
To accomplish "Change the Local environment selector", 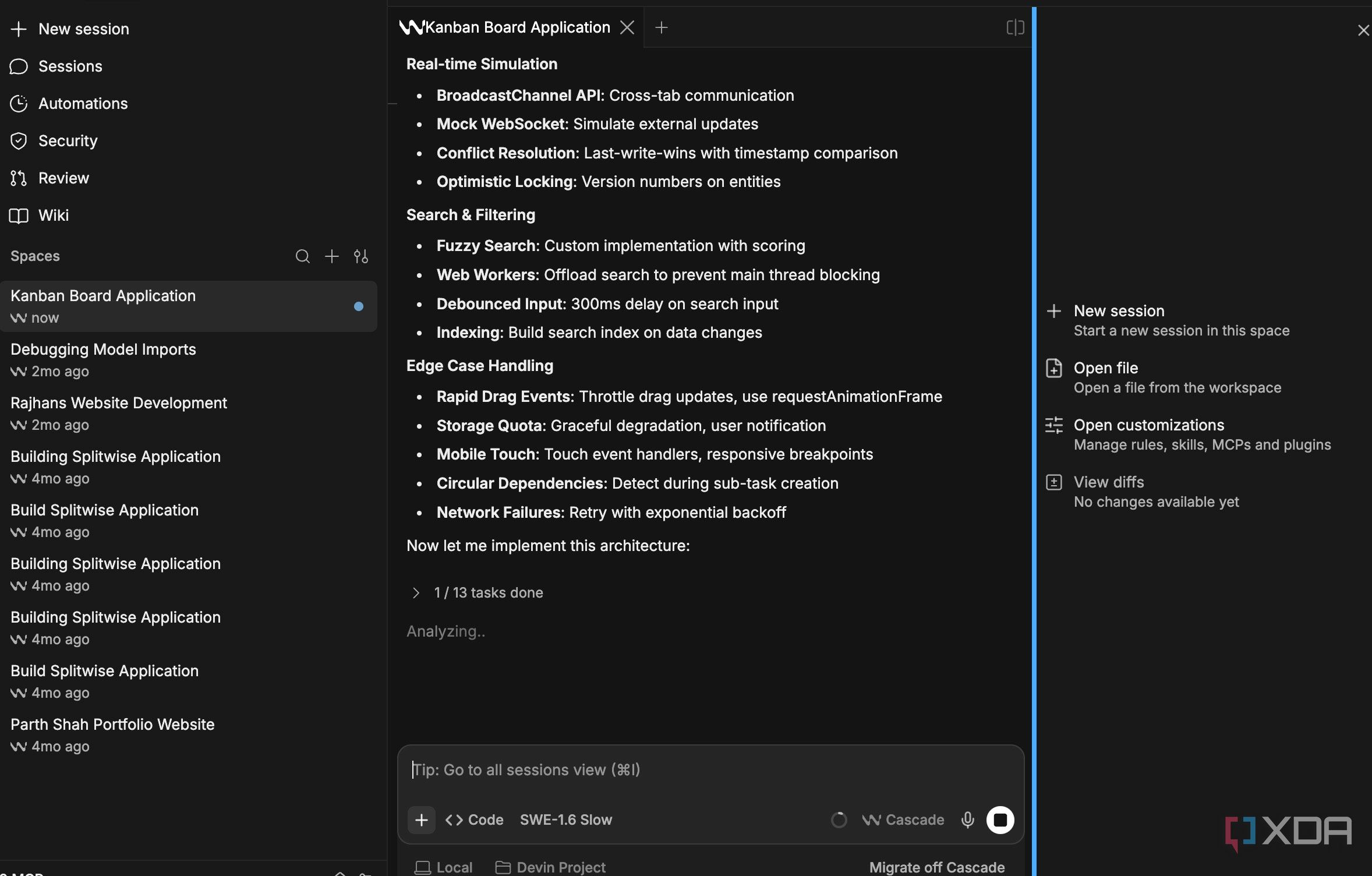I will [x=444, y=867].
